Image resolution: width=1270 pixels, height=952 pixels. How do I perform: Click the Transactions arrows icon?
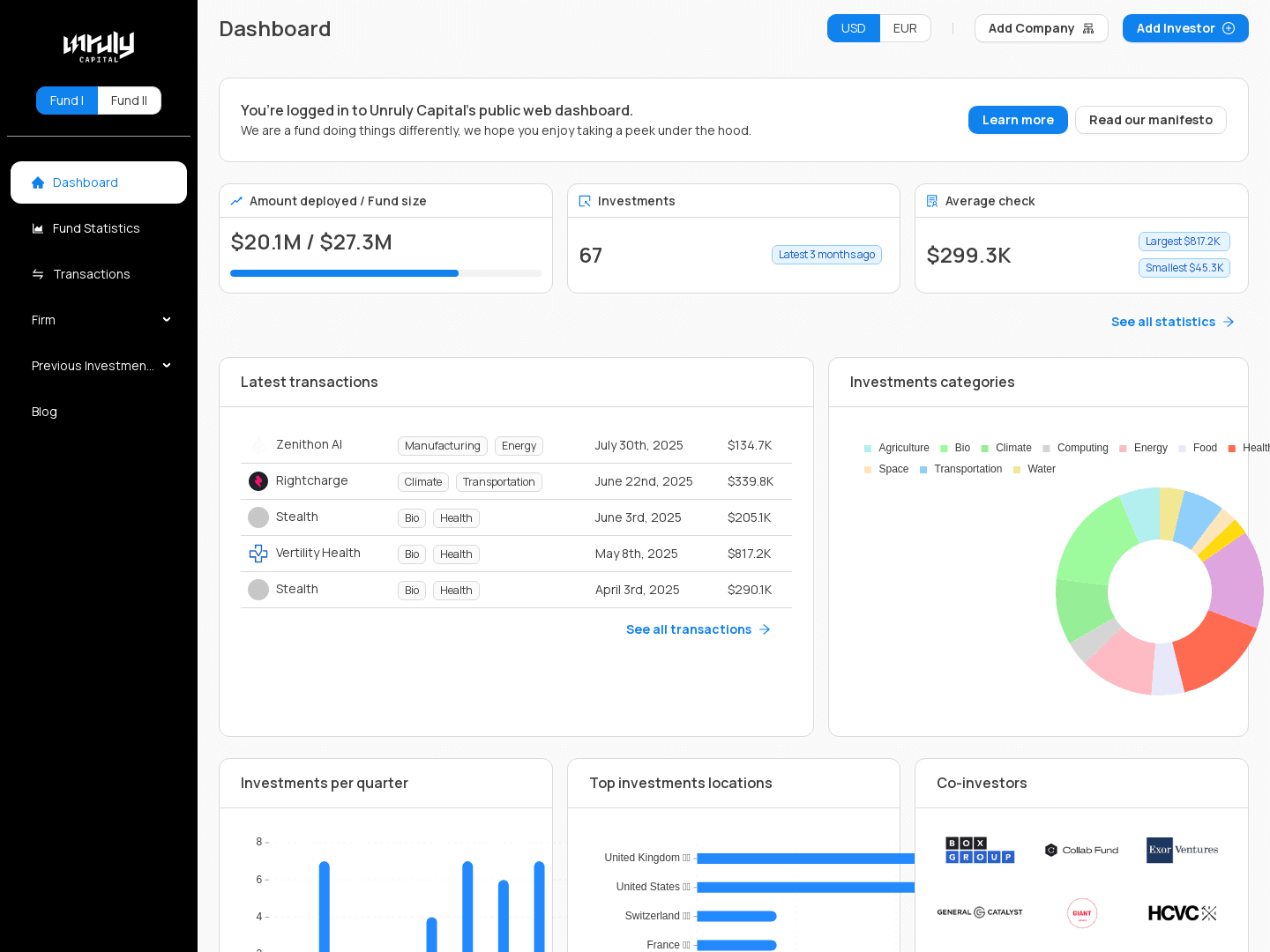point(38,274)
